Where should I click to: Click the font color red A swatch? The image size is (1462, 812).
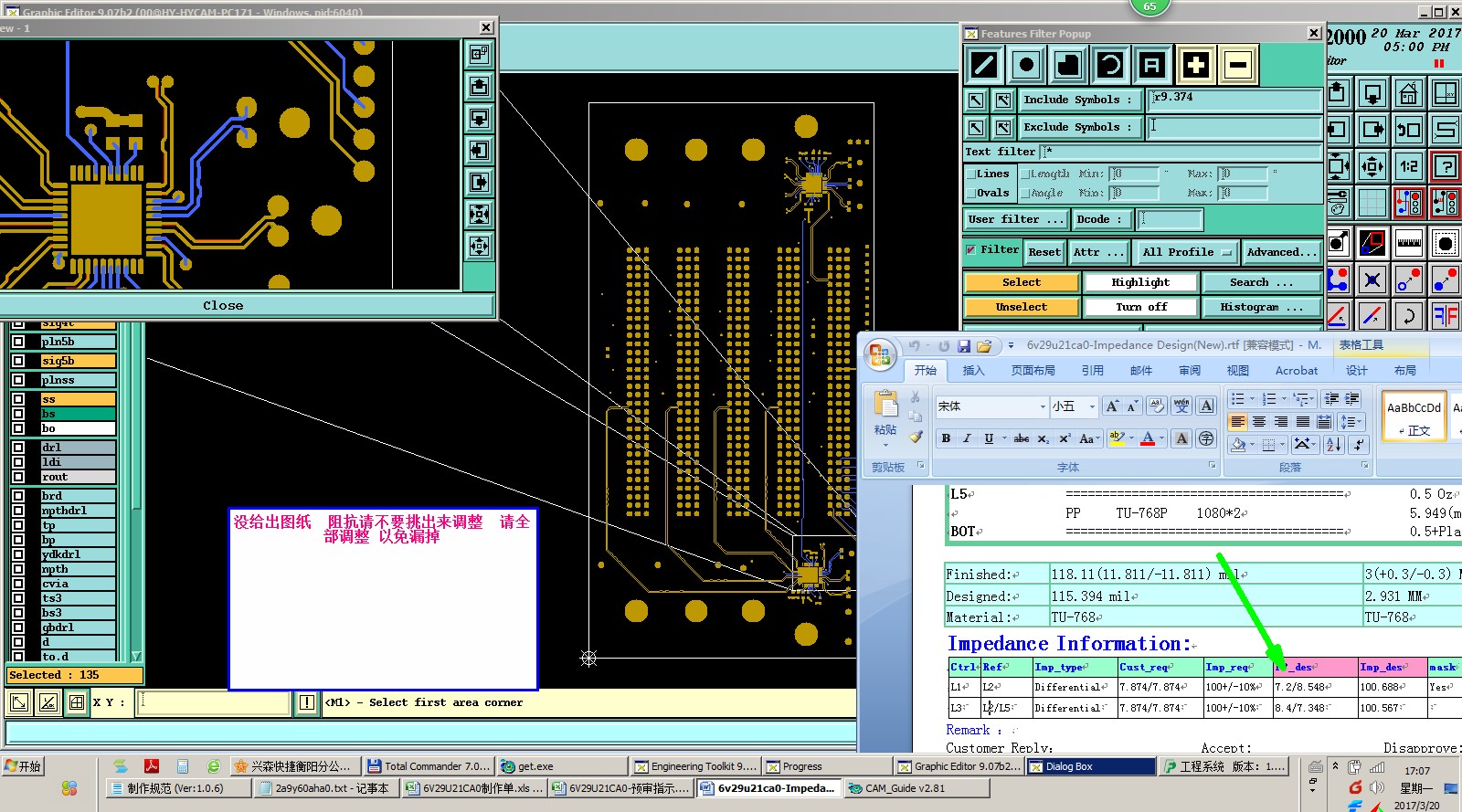click(x=1148, y=438)
